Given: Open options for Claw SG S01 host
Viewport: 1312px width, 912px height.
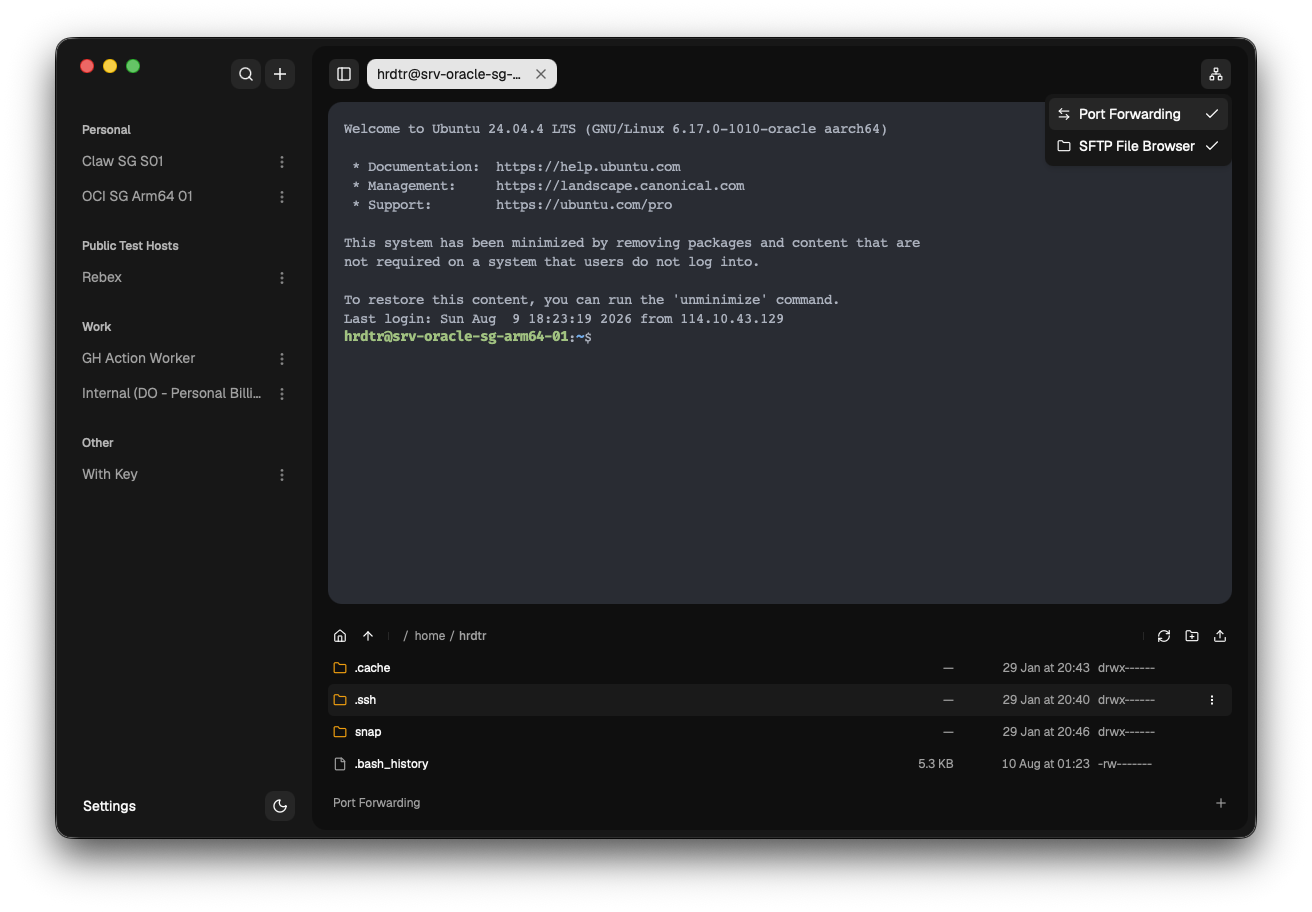Looking at the screenshot, I should coord(282,162).
